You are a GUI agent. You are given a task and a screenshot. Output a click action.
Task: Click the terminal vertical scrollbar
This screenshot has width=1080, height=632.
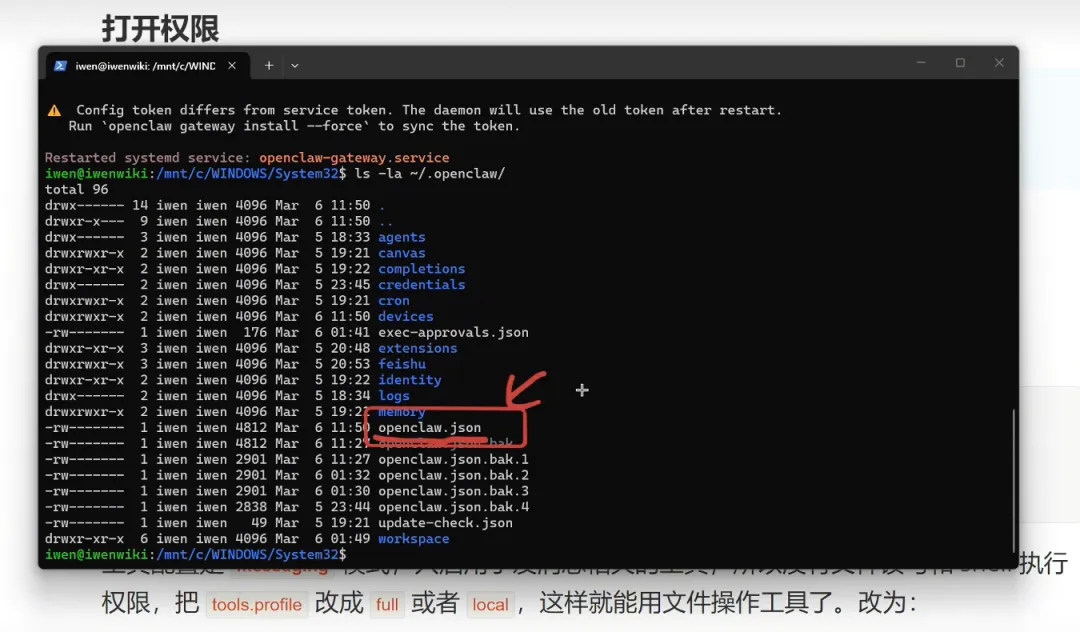click(1013, 480)
